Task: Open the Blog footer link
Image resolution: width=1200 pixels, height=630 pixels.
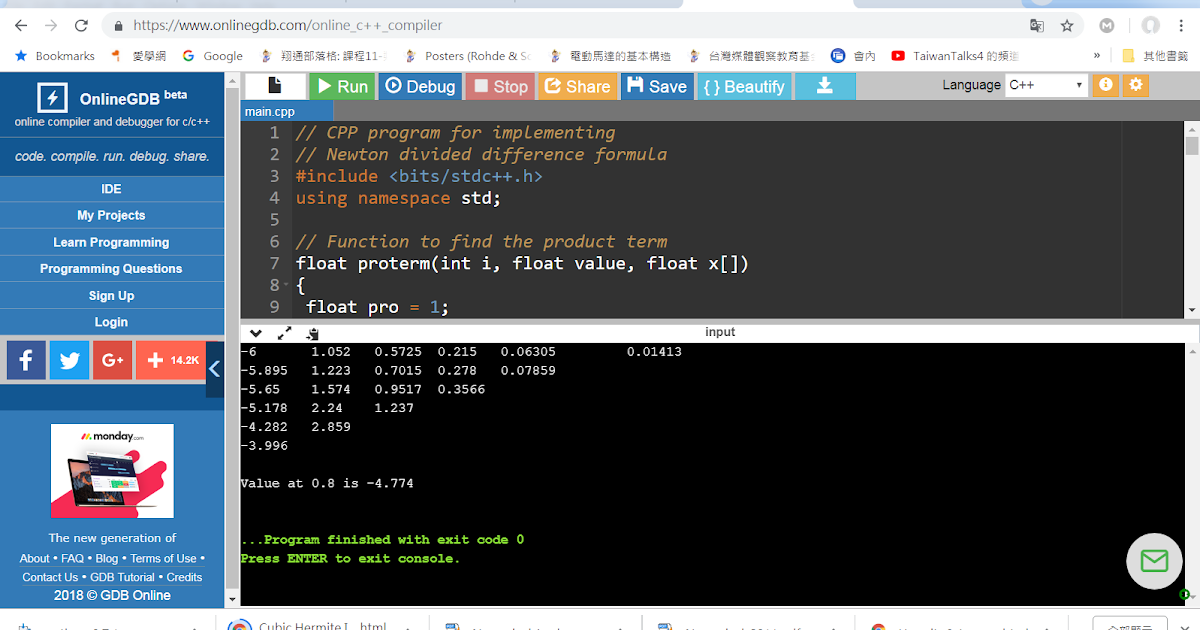Action: click(106, 559)
